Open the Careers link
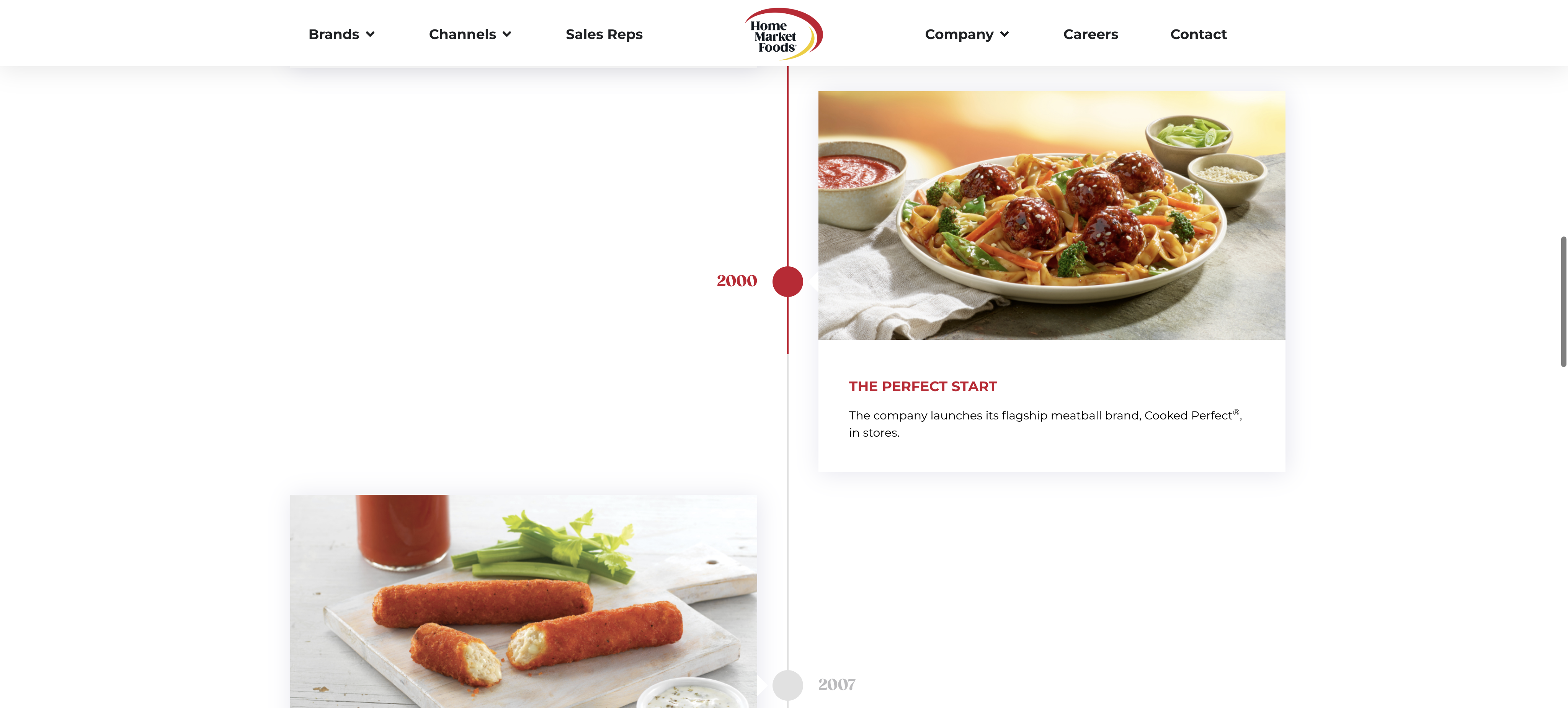 [1090, 34]
